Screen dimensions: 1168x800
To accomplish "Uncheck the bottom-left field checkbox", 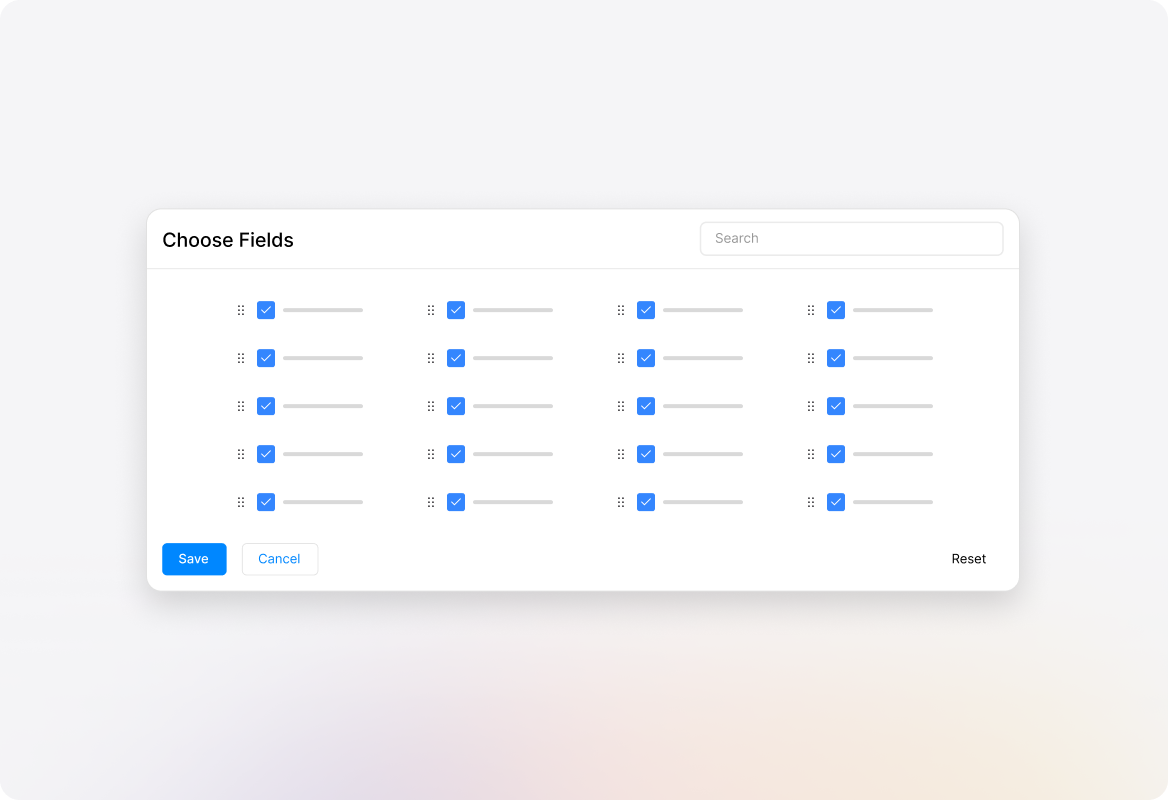I will 266,502.
